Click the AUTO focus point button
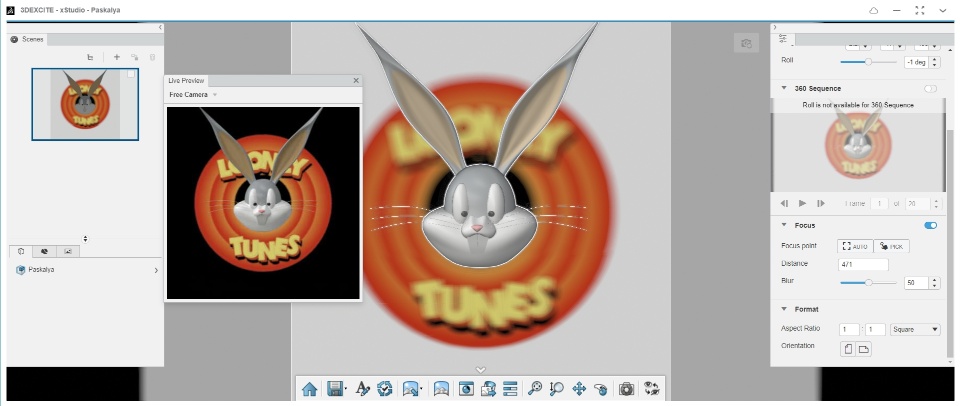This screenshot has height=406, width=960. point(855,246)
